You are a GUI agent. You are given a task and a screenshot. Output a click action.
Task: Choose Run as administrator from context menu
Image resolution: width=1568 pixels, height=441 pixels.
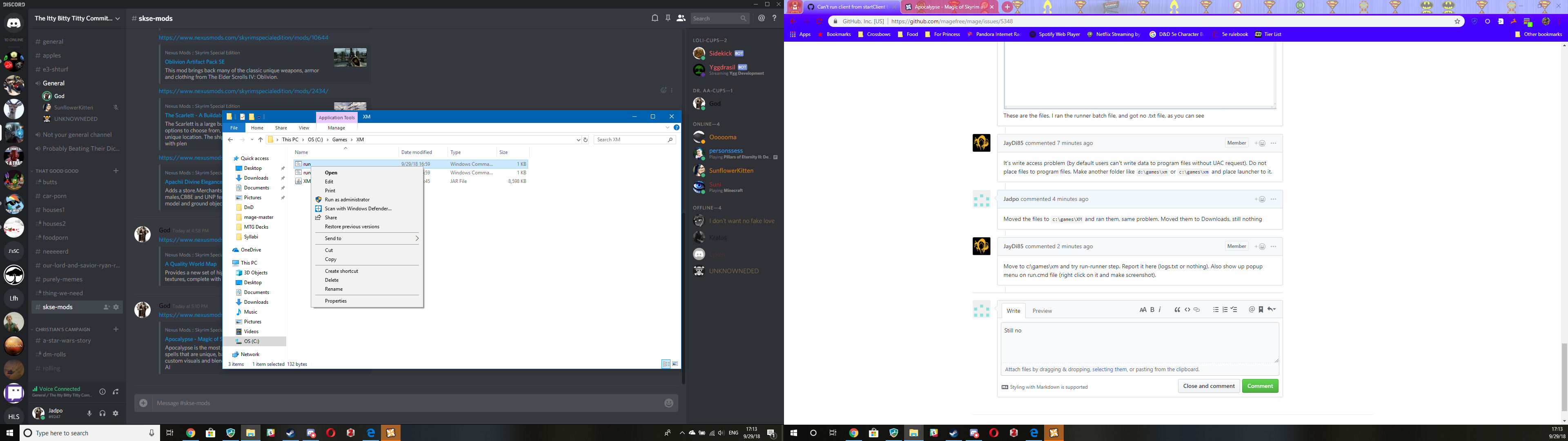point(347,199)
